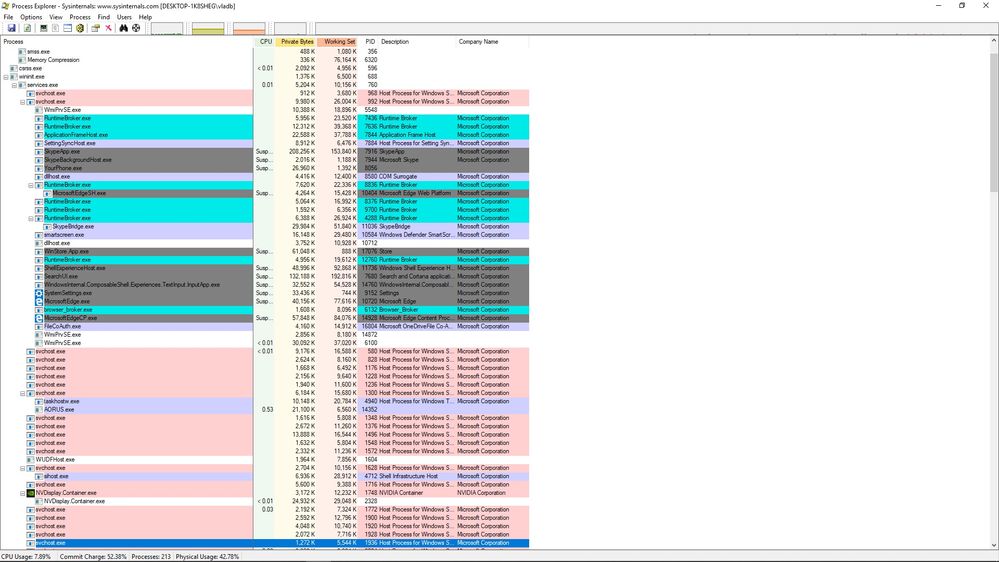The height and width of the screenshot is (562, 999).
Task: Select the SkypeBridge.exe process
Action: [x=71, y=227]
